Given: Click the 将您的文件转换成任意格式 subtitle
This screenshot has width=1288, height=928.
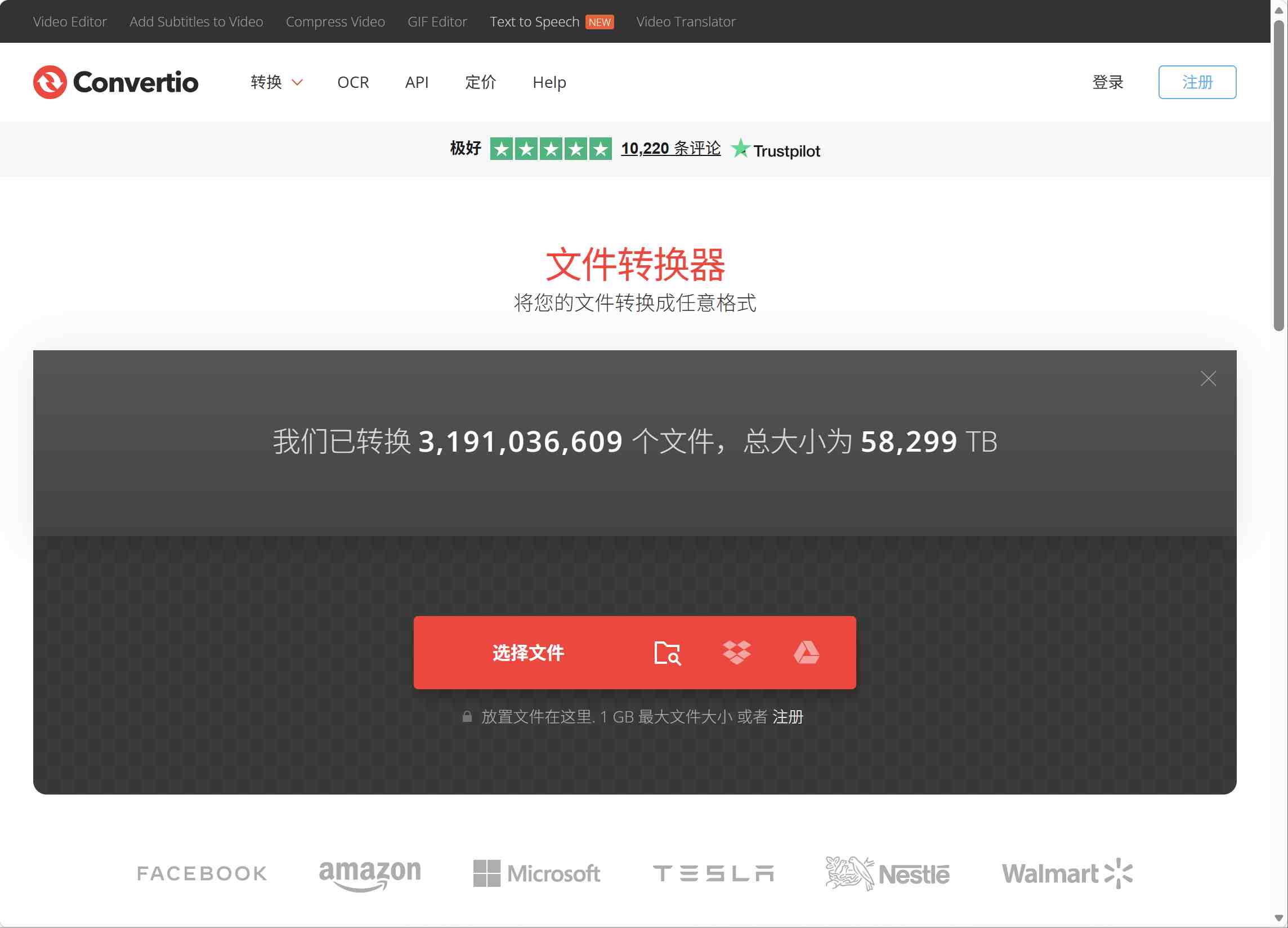Looking at the screenshot, I should coord(635,303).
